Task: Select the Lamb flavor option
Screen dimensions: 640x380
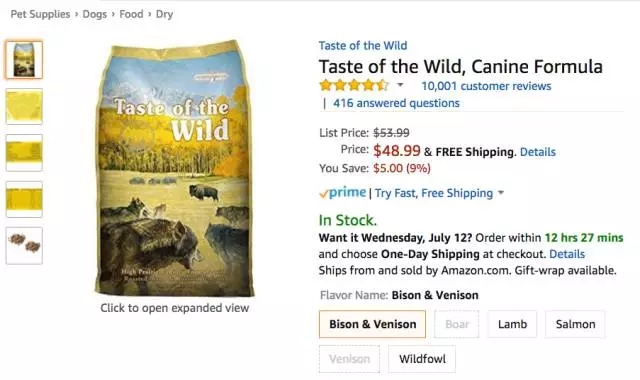Action: (x=512, y=324)
